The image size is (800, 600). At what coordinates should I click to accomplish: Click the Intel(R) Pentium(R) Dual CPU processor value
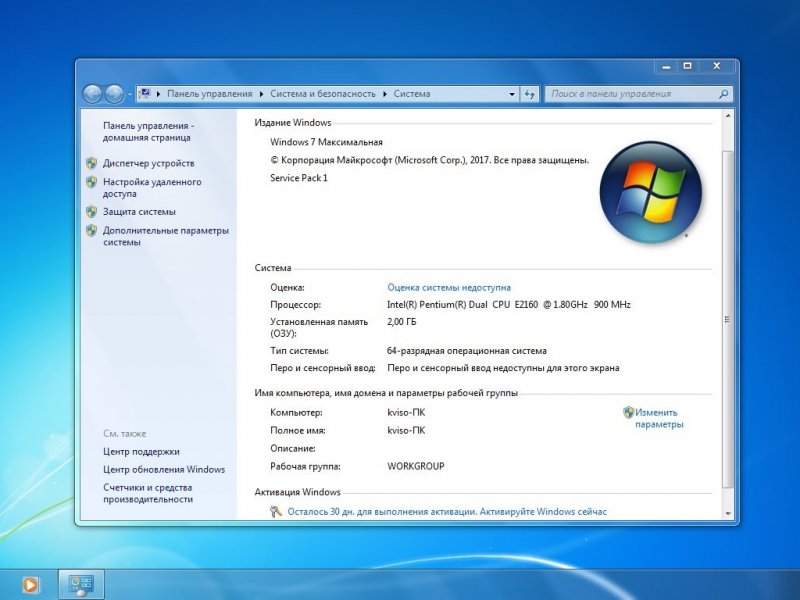point(509,305)
